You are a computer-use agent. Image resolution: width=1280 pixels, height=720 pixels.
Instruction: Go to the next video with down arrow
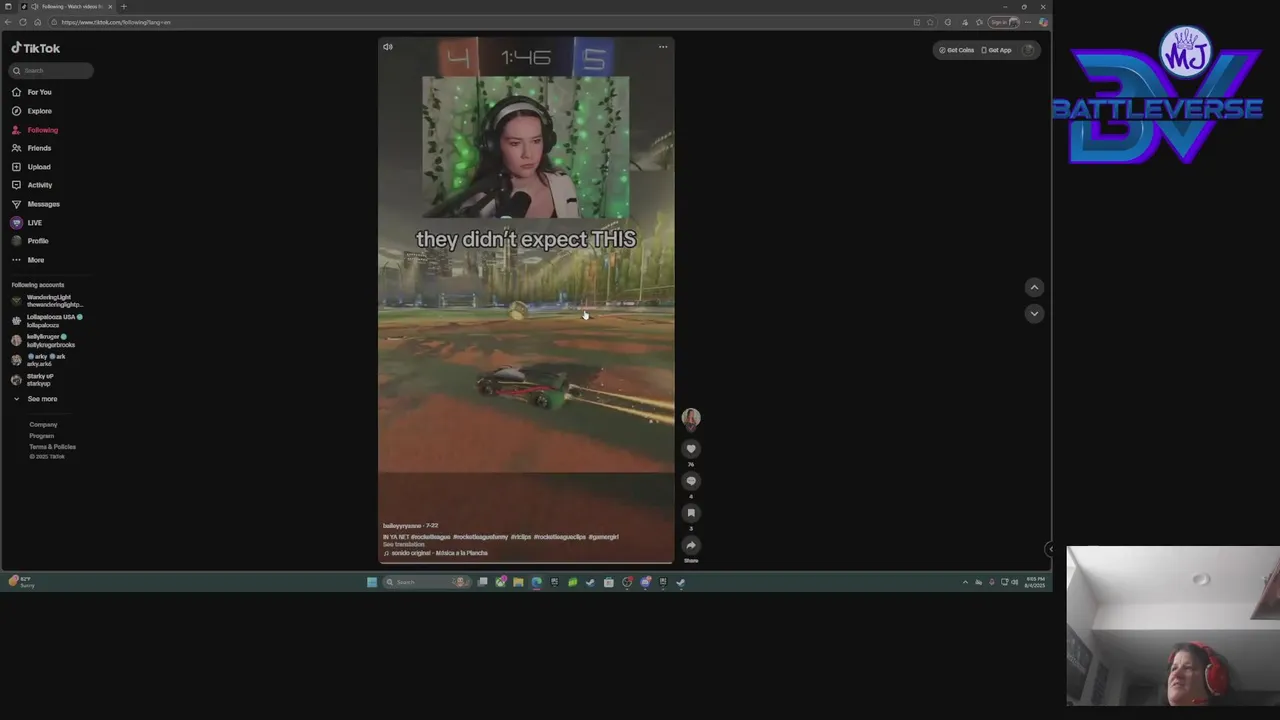[x=1035, y=313]
